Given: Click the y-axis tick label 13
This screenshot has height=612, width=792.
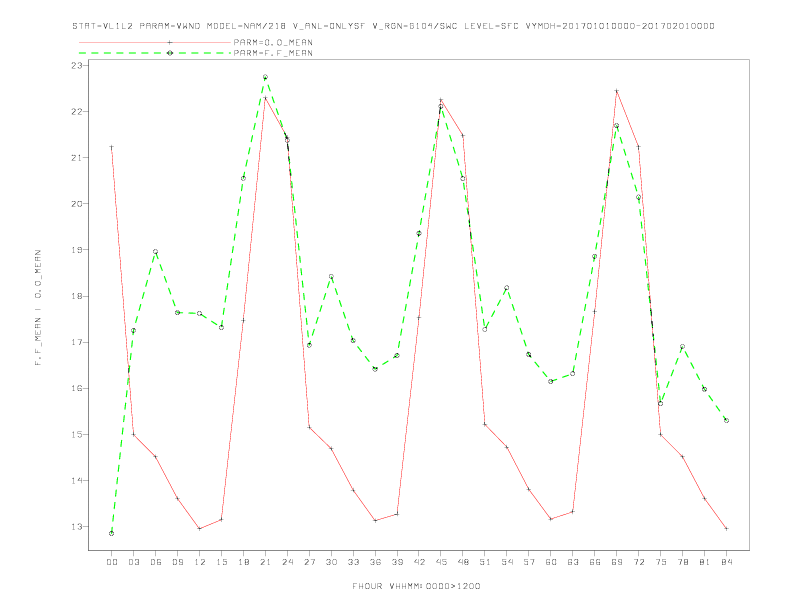Looking at the screenshot, I should coord(77,526).
